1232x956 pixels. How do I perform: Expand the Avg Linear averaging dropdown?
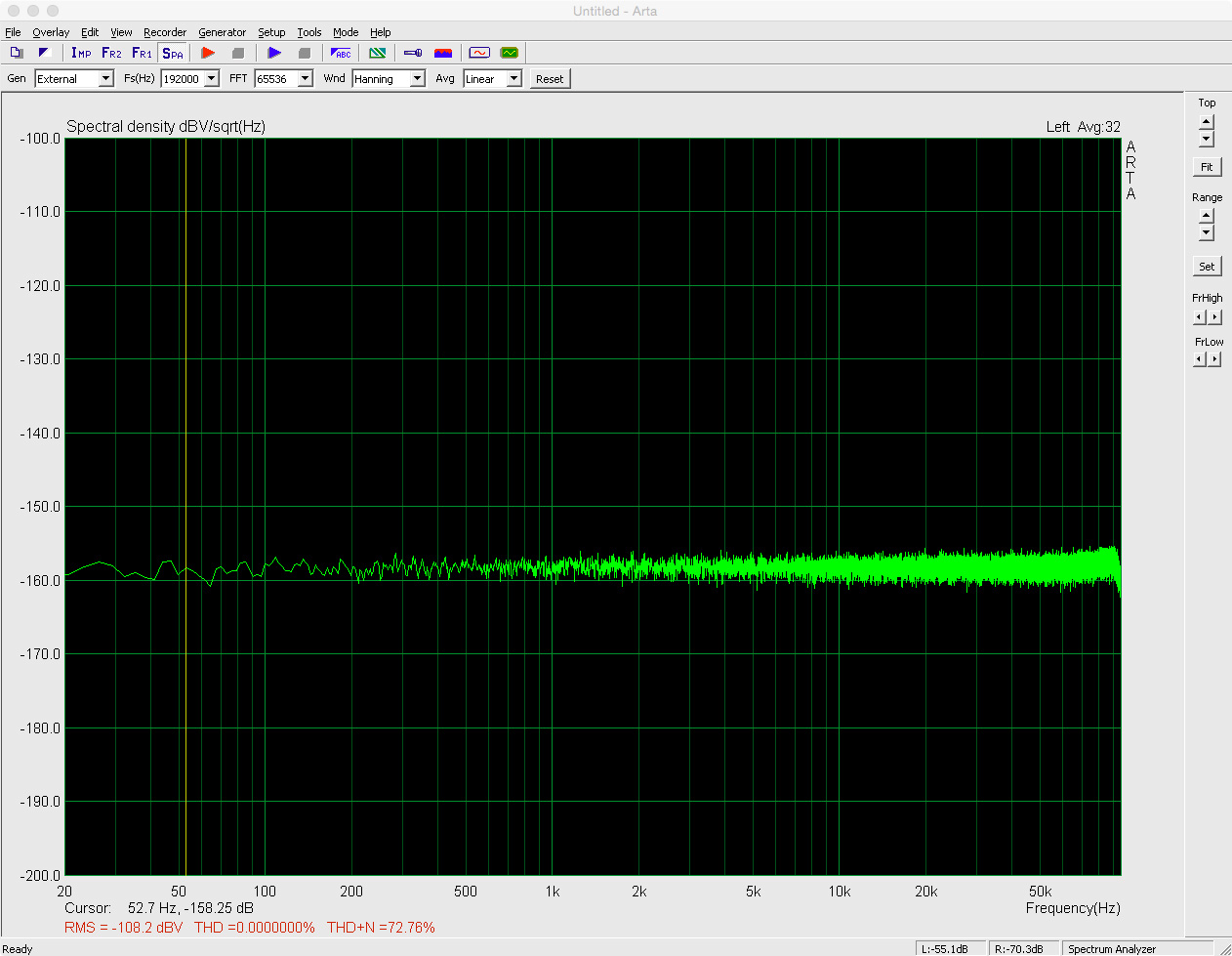[514, 79]
